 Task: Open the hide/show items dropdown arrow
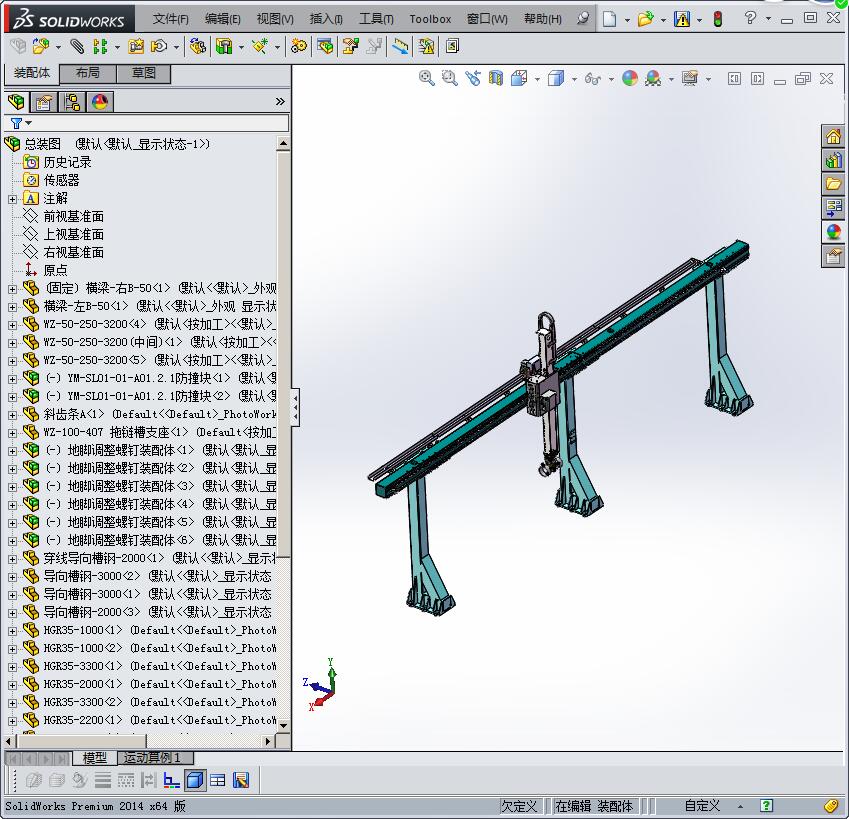pos(611,80)
